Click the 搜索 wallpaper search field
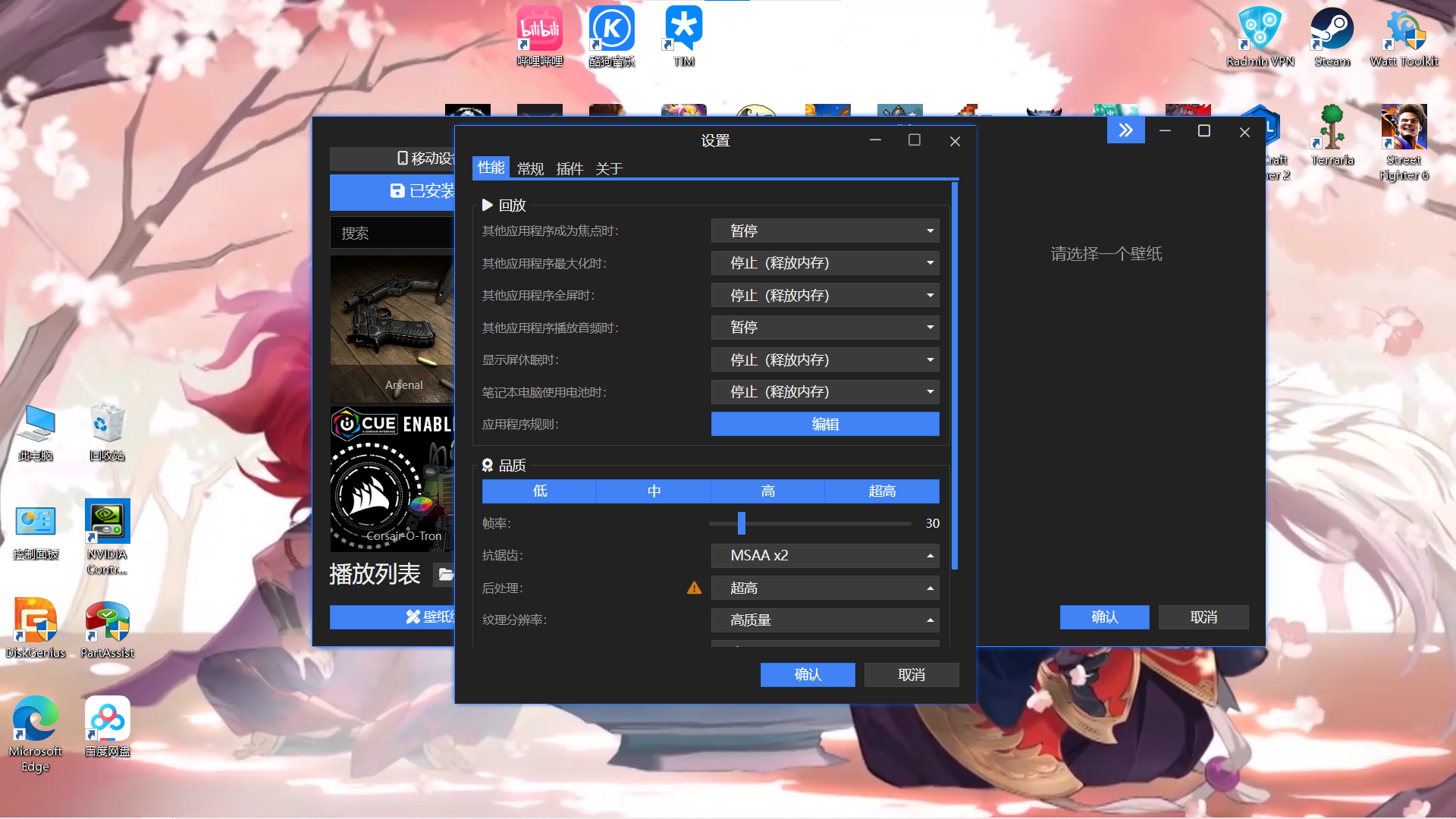Image resolution: width=1456 pixels, height=819 pixels. [x=392, y=233]
